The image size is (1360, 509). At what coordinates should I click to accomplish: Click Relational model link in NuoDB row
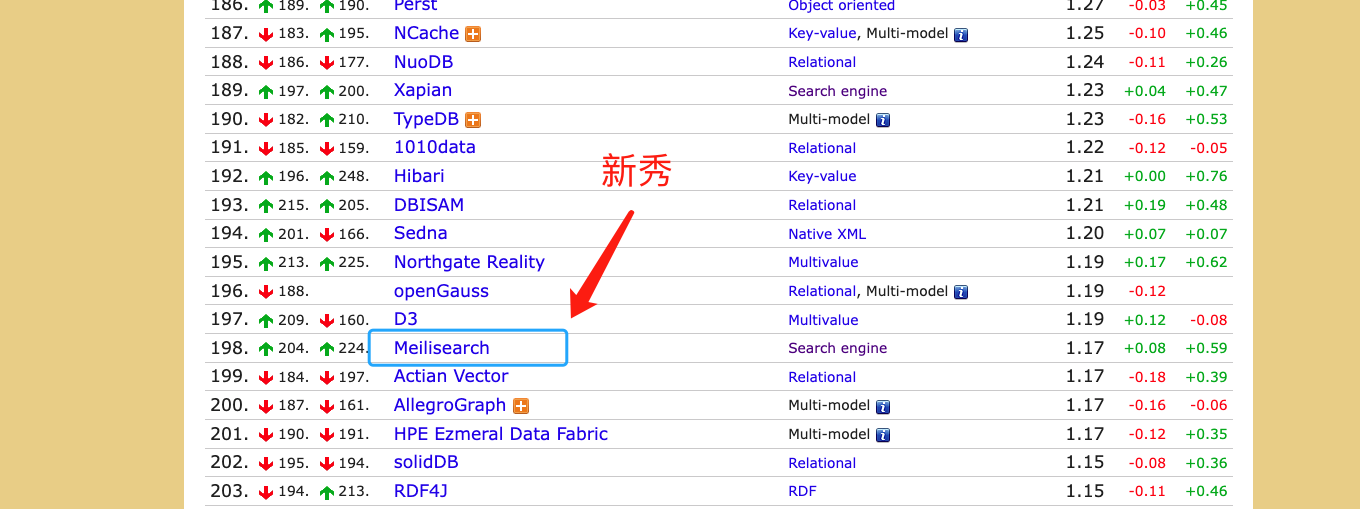[x=822, y=62]
